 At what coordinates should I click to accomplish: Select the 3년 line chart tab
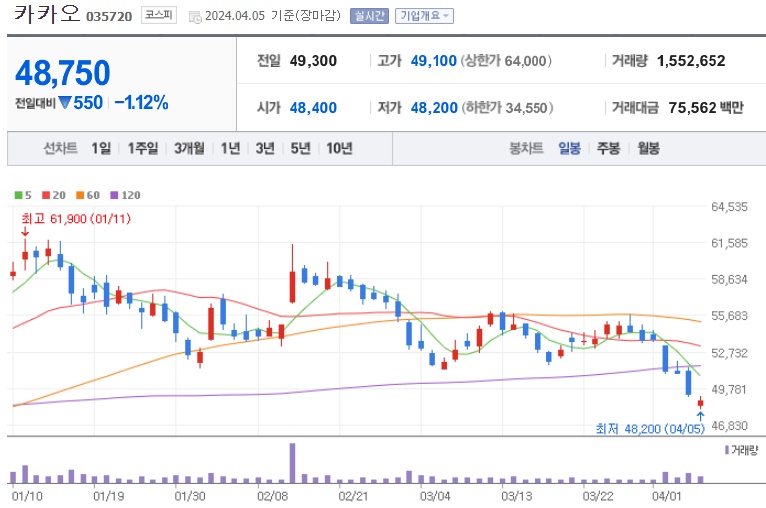(x=265, y=148)
